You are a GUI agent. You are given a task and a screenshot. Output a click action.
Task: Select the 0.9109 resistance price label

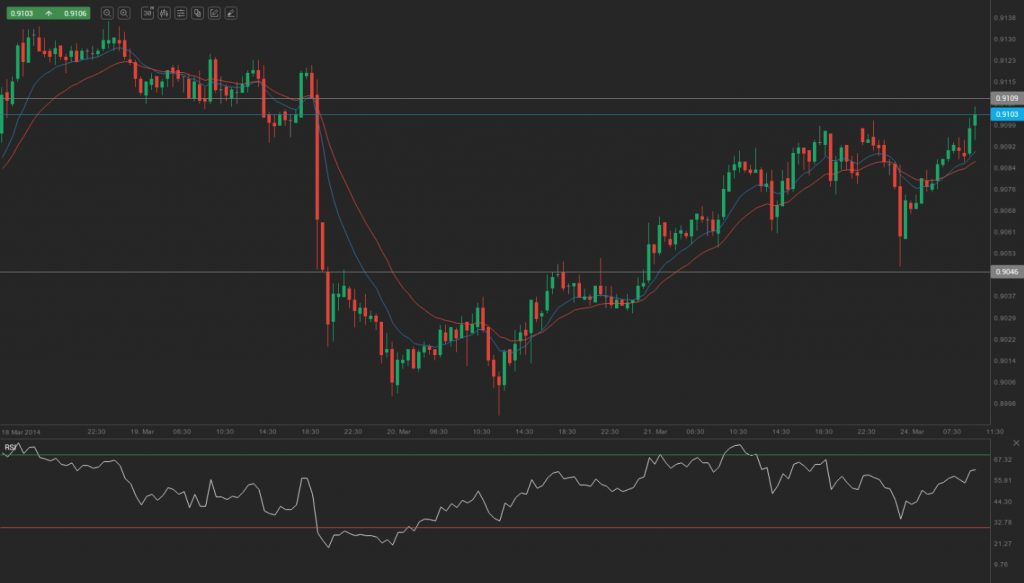point(1007,98)
